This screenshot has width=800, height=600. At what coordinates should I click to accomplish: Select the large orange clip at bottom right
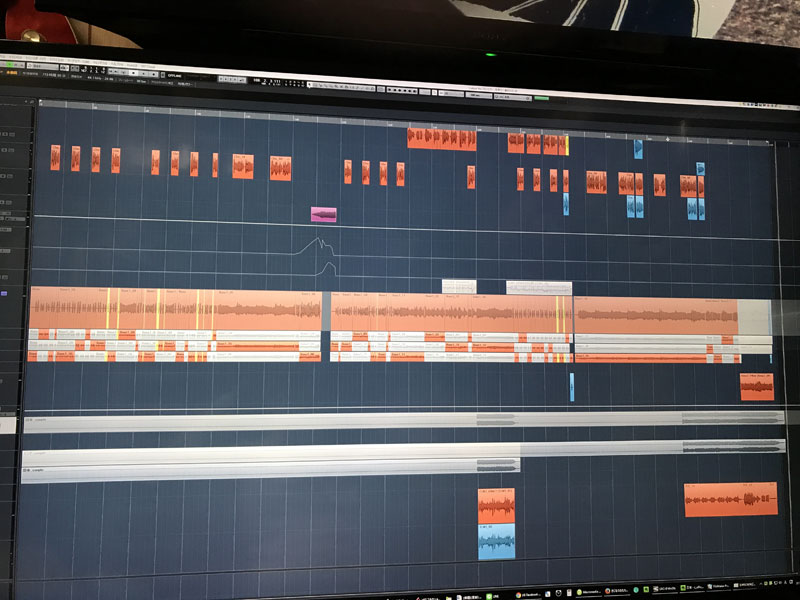click(x=731, y=499)
